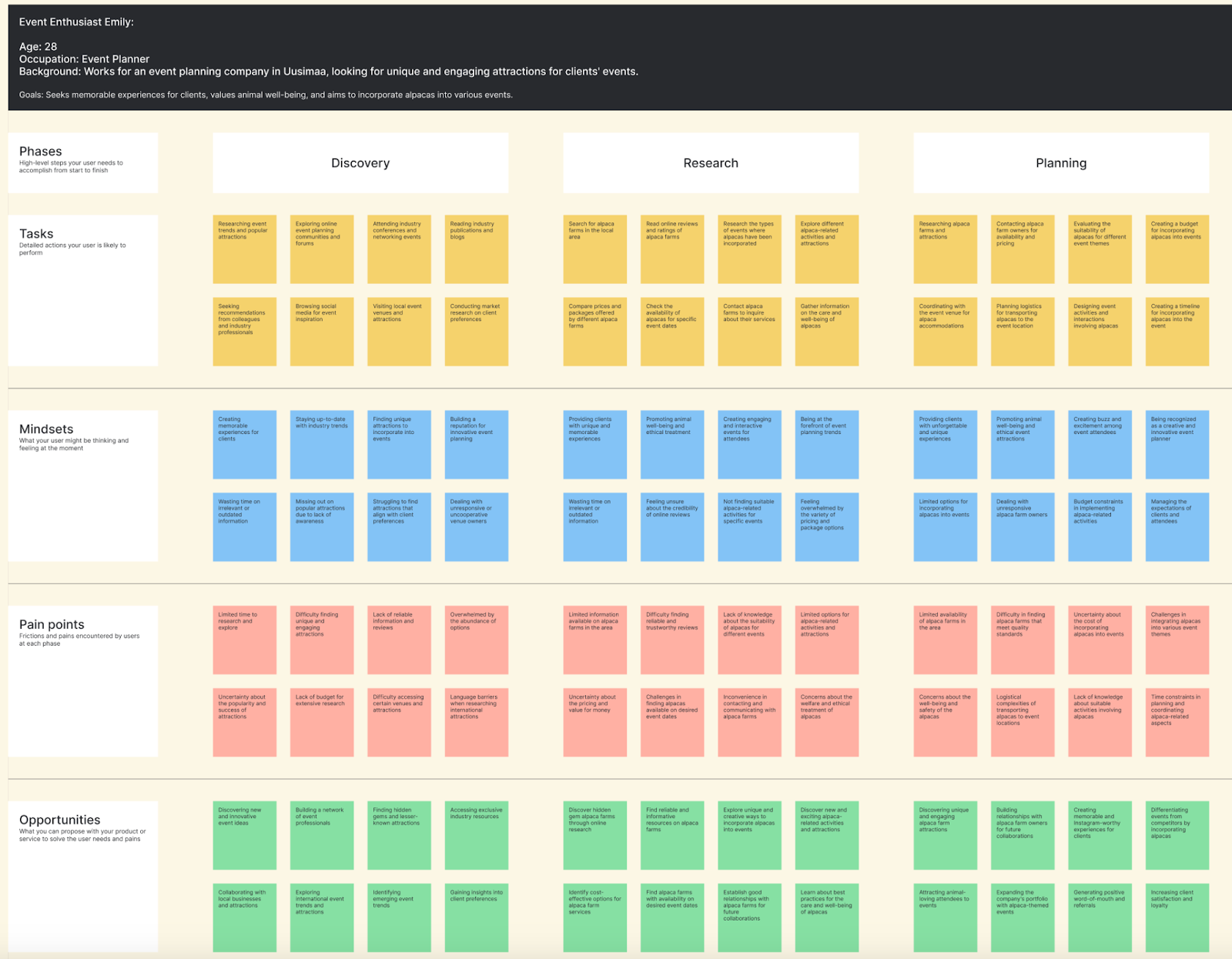Select 'Staying up-to-date with industry trends' note

point(322,444)
